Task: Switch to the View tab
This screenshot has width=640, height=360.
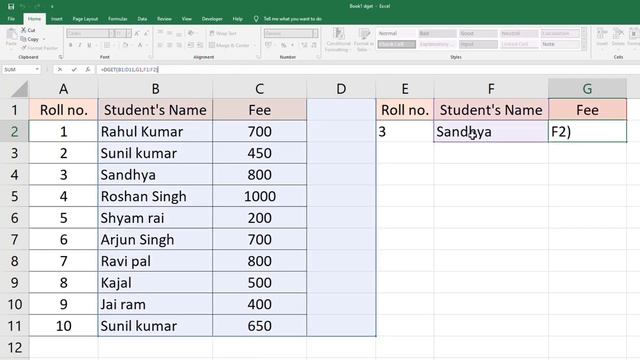Action: 187,19
